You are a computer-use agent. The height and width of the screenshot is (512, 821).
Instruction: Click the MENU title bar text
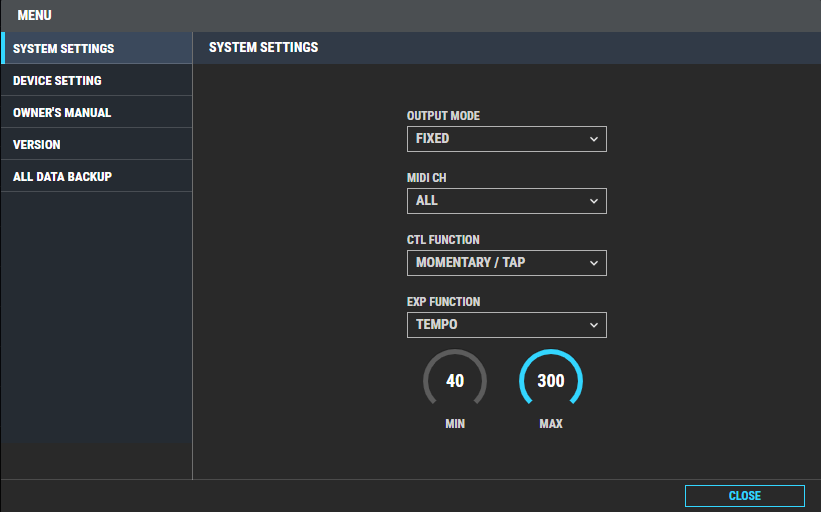click(x=35, y=15)
